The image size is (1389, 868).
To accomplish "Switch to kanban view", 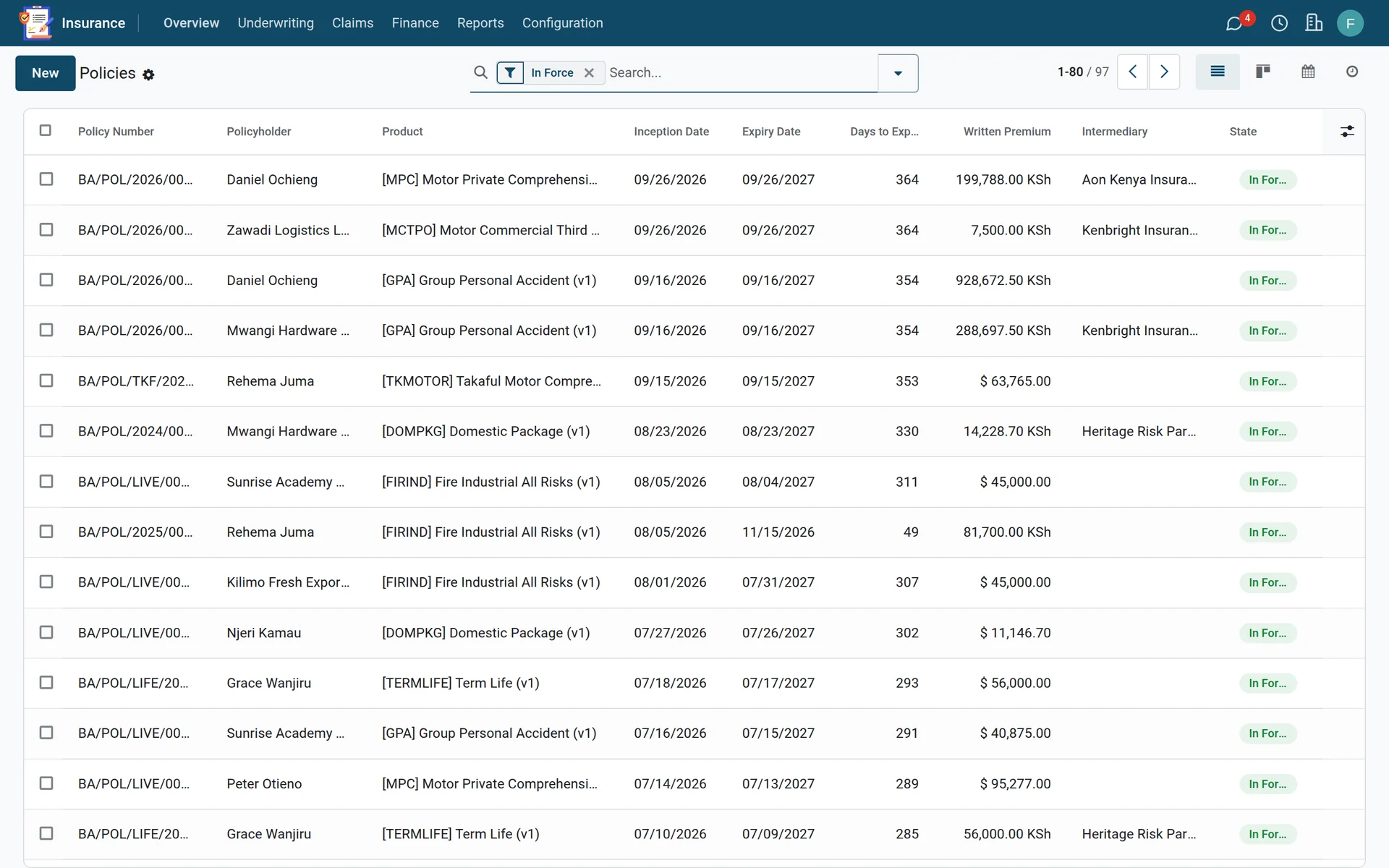I will tap(1263, 72).
